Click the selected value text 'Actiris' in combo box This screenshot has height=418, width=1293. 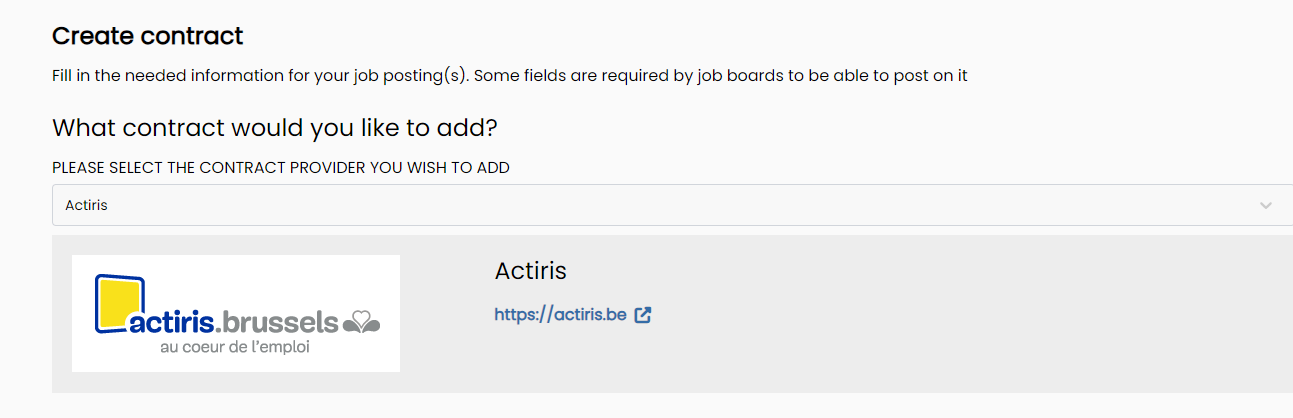tap(86, 205)
